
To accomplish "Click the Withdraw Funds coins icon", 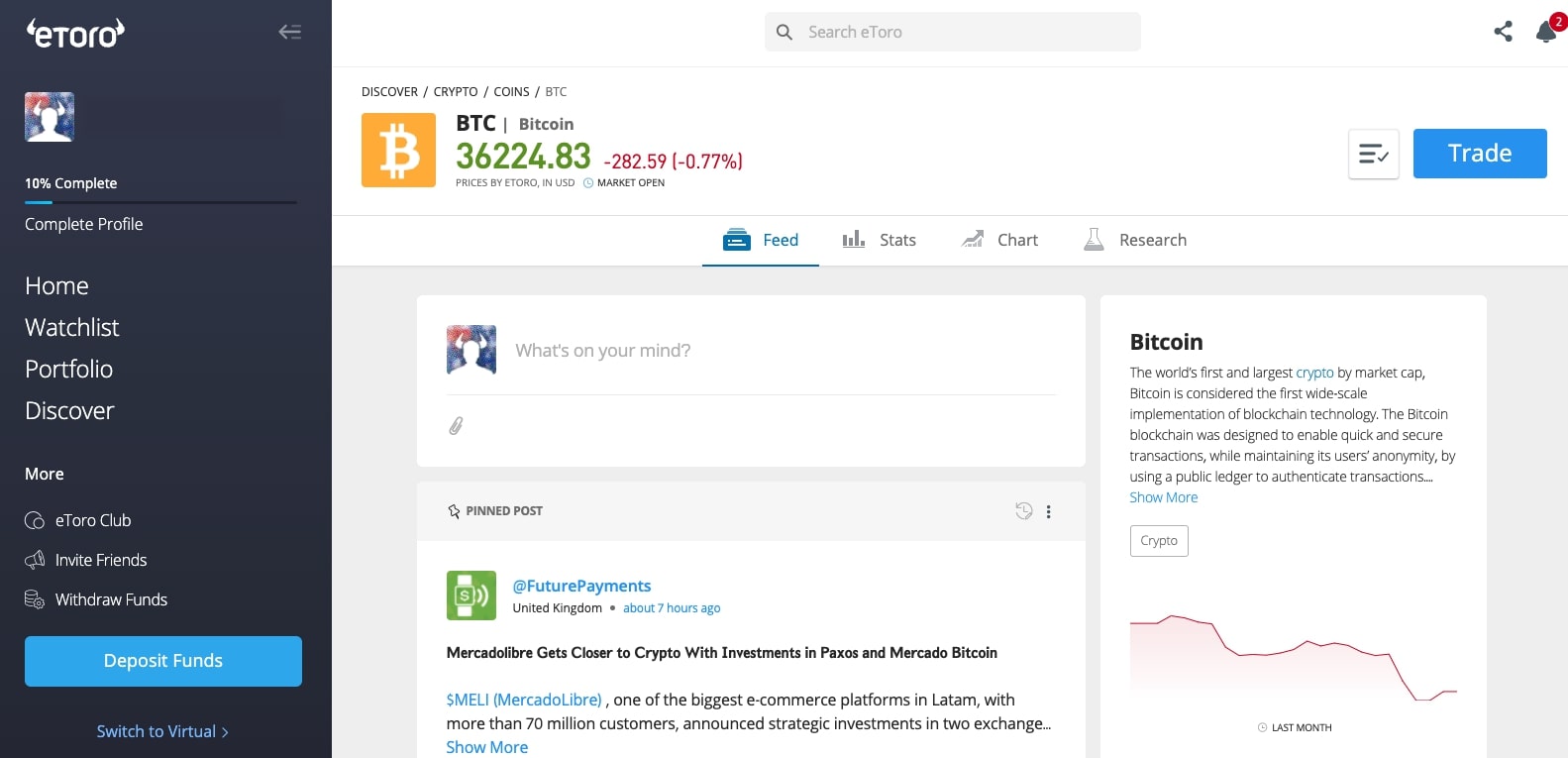I will pyautogui.click(x=35, y=599).
